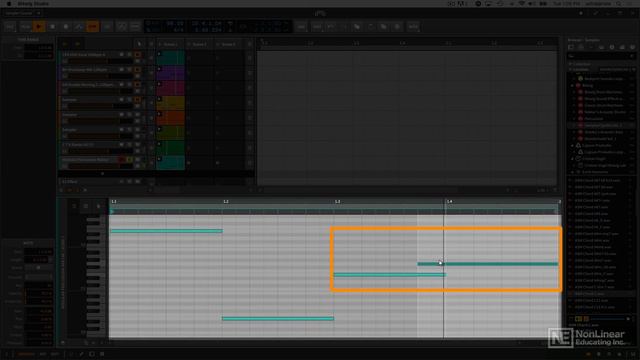Select the note under the mouse cursor
640x360 pixels.
click(x=488, y=264)
